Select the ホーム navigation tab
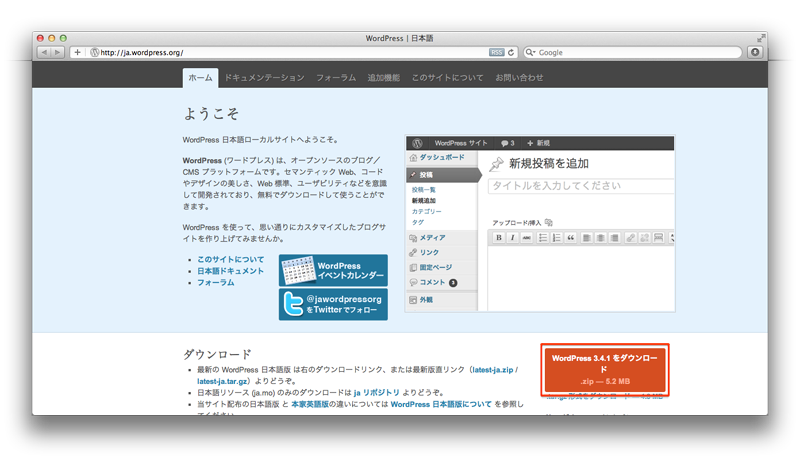The image size is (800, 460). click(x=201, y=78)
